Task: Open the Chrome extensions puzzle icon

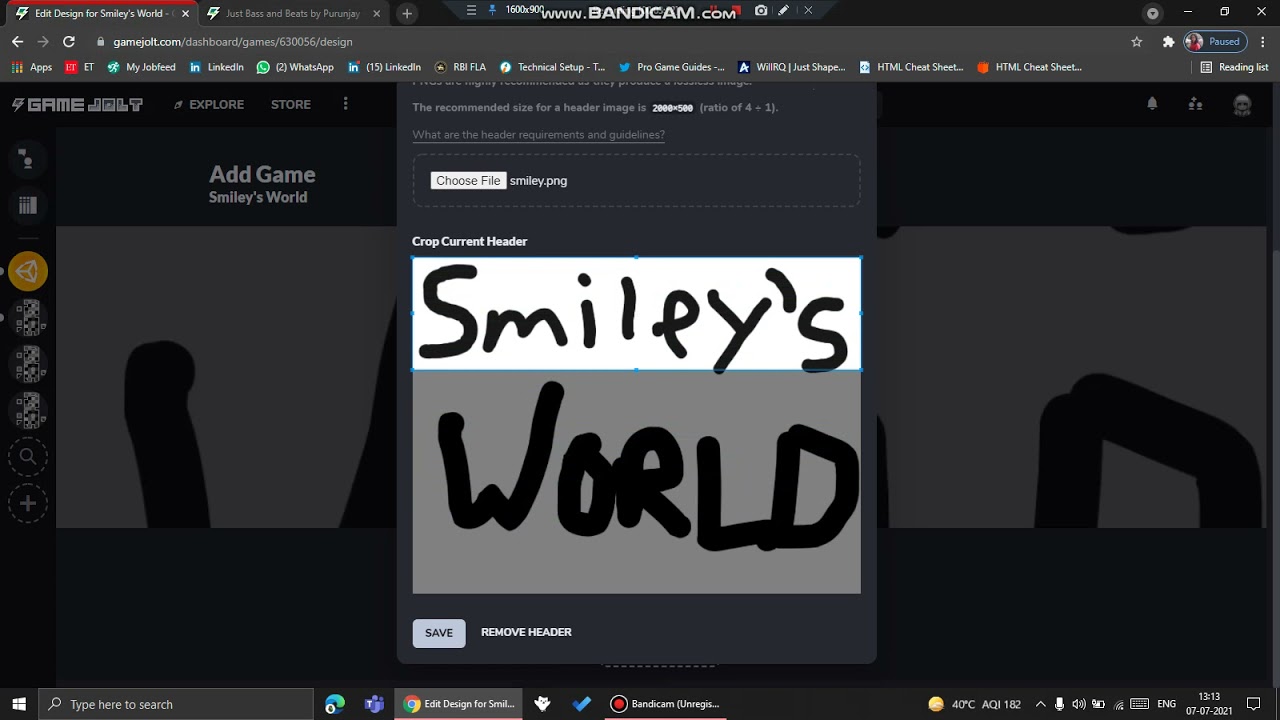Action: coord(1168,42)
